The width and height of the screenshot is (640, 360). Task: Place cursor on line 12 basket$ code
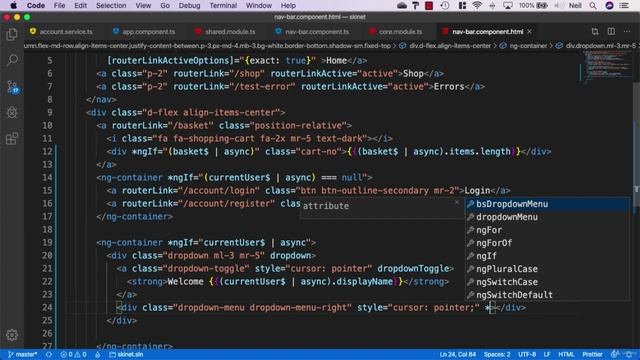(191, 151)
